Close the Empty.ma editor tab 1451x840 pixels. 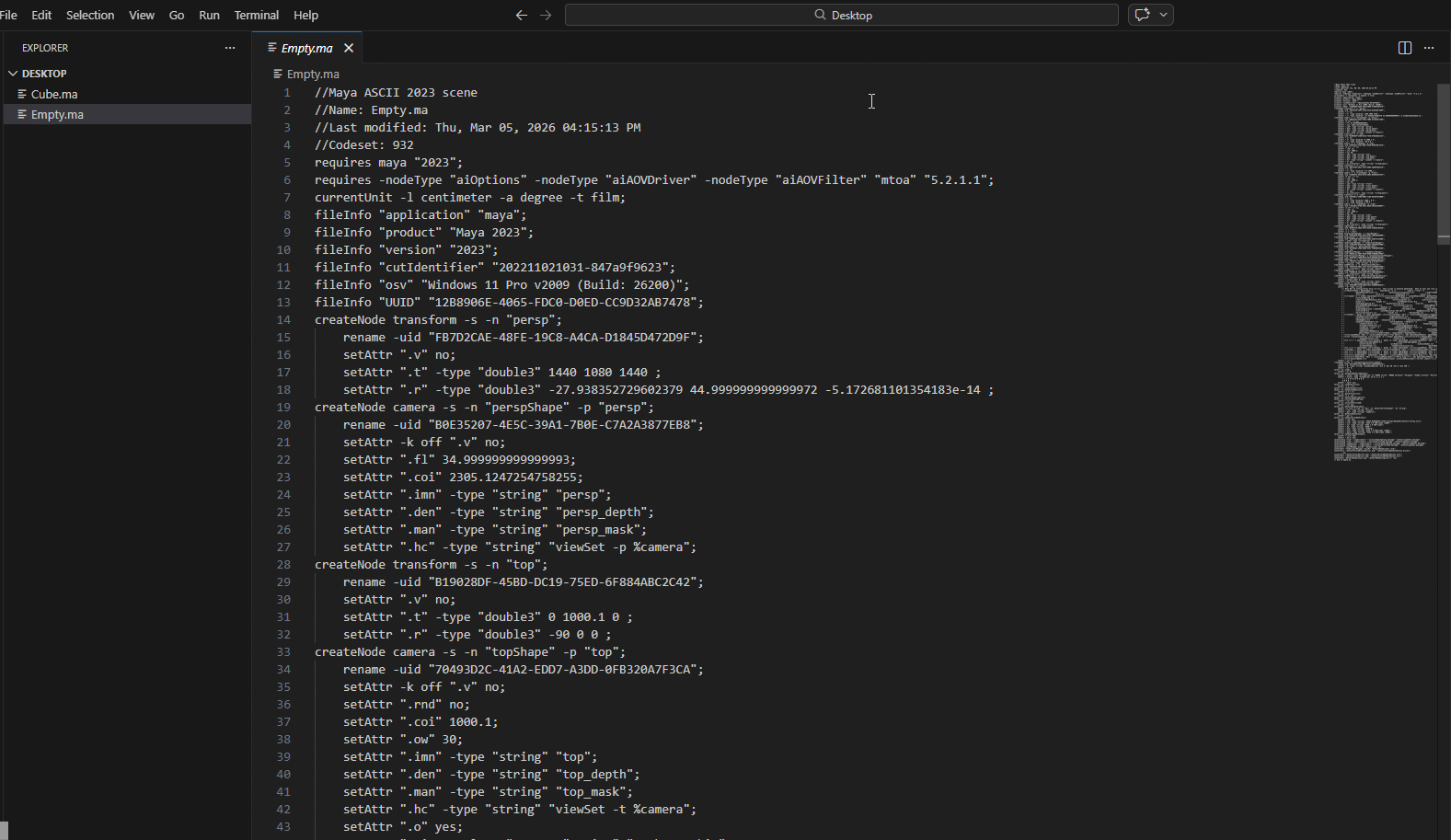(x=349, y=48)
